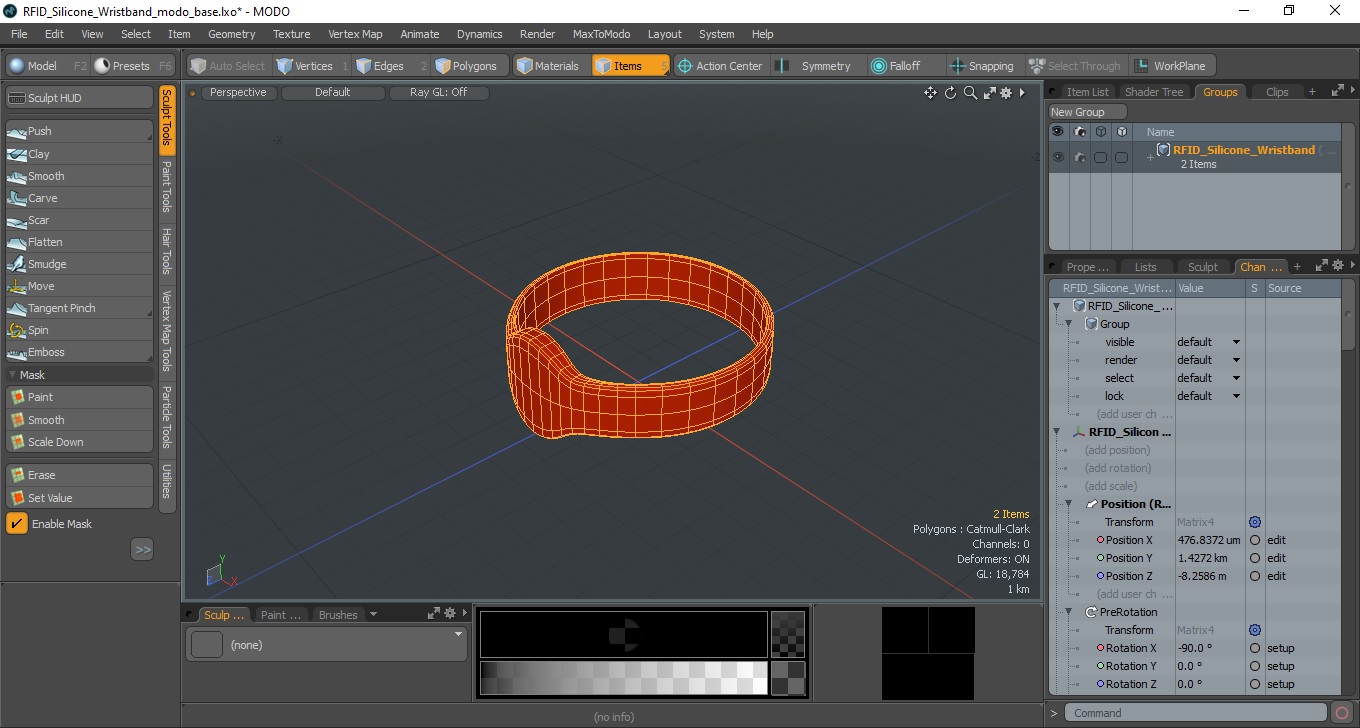Toggle Auto Select mode
This screenshot has width=1360, height=728.
point(228,66)
